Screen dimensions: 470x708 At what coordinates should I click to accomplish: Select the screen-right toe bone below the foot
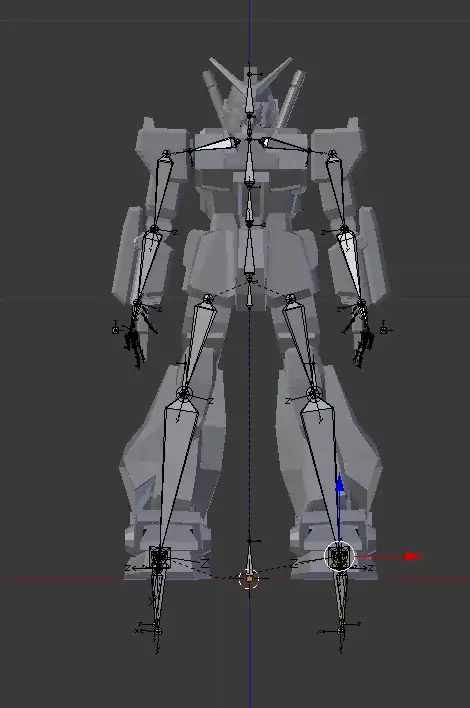[x=341, y=597]
